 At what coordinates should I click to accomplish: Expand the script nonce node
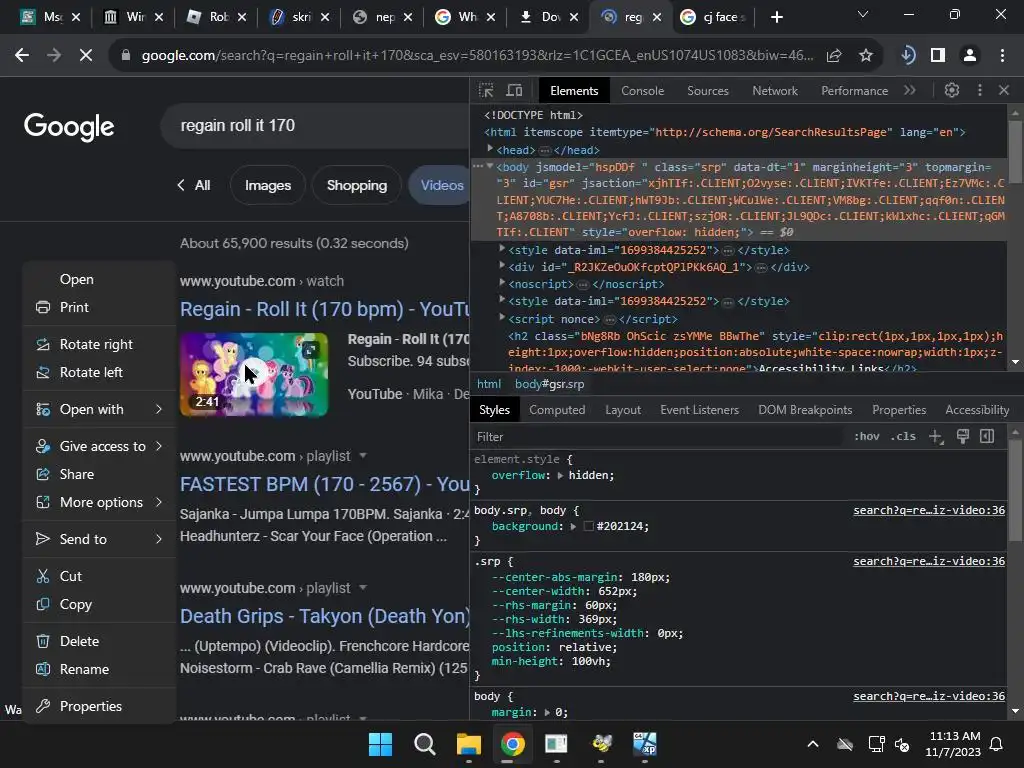click(x=502, y=318)
